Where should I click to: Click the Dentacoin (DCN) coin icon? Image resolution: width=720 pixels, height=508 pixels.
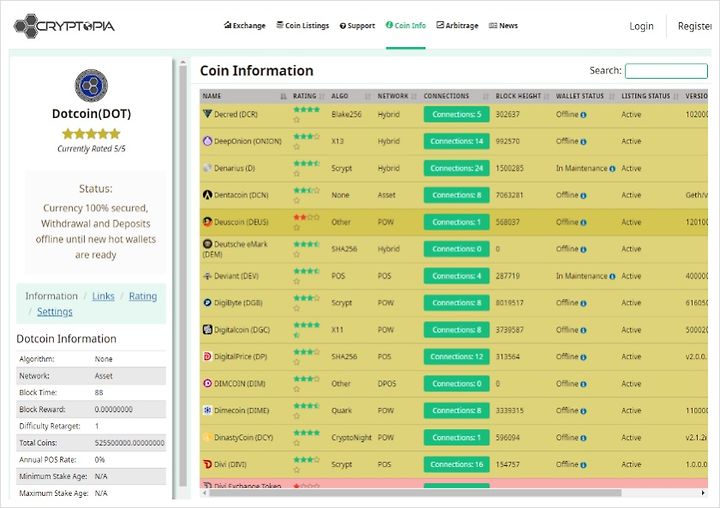tap(208, 195)
